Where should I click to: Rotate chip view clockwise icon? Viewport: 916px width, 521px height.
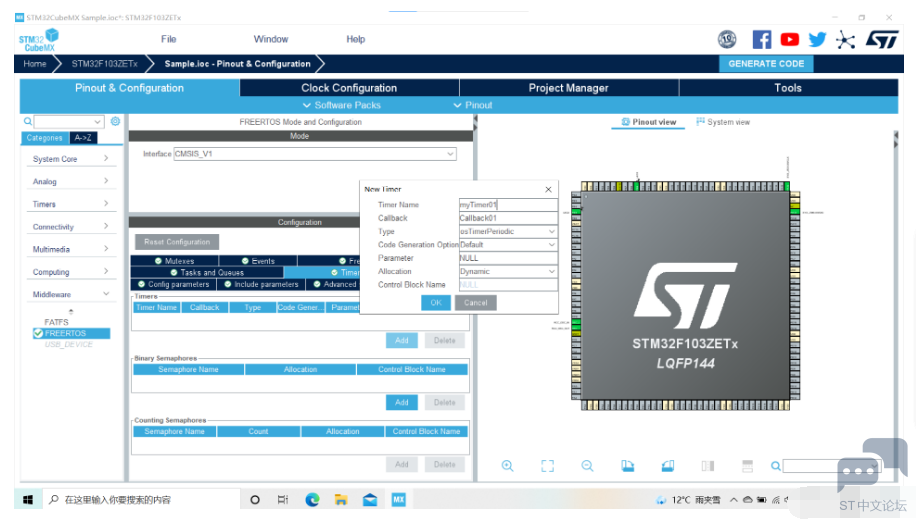click(627, 466)
